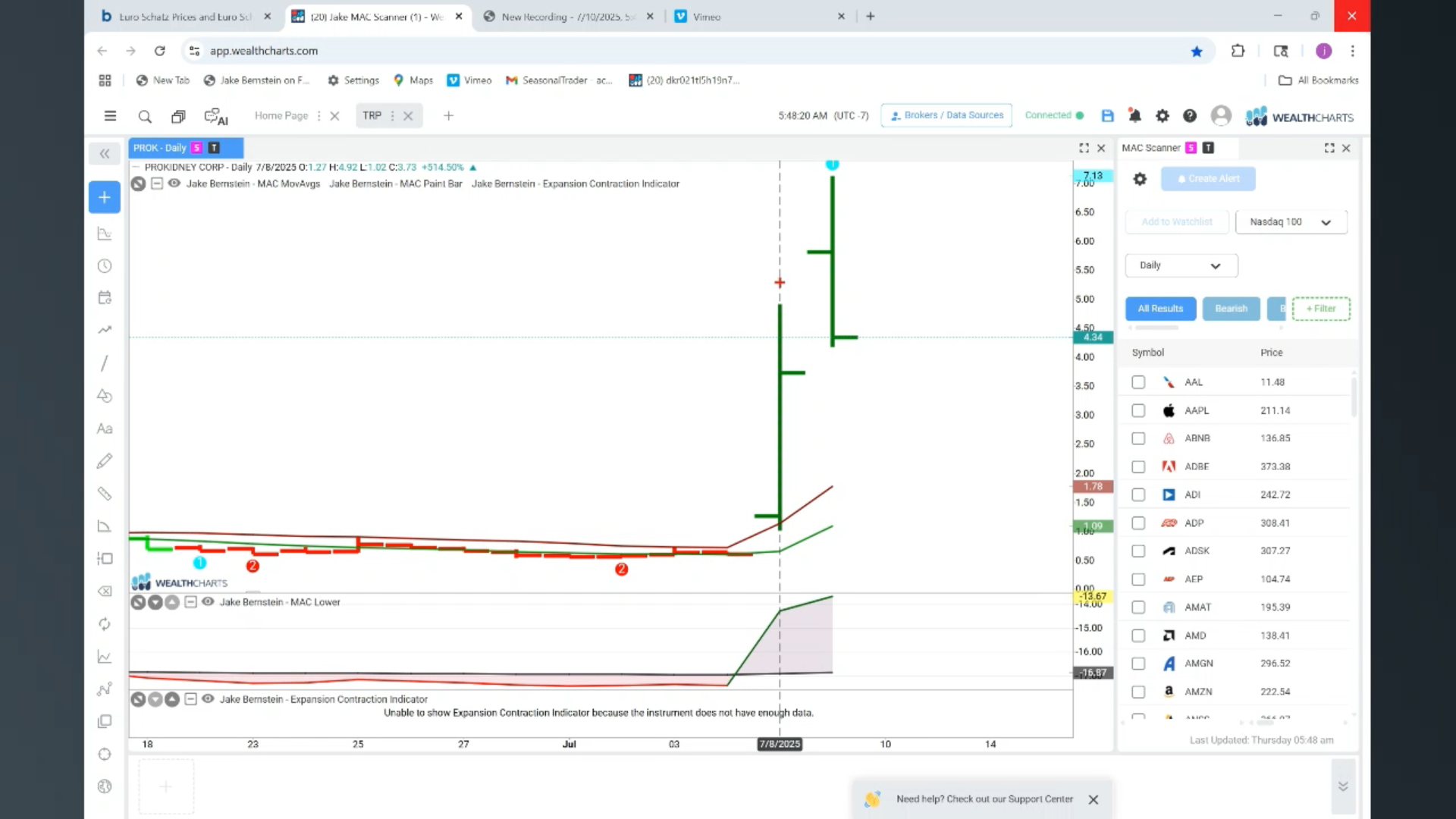Viewport: 1456px width, 819px height.
Task: Switch to TRP workspace tab
Action: [x=372, y=116]
